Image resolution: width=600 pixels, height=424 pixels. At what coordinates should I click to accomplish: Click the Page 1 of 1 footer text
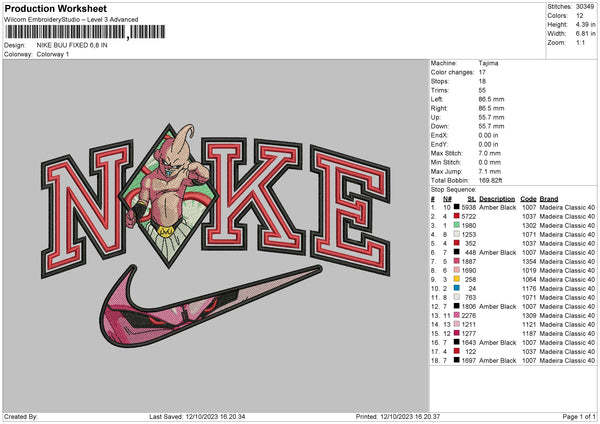pyautogui.click(x=579, y=417)
